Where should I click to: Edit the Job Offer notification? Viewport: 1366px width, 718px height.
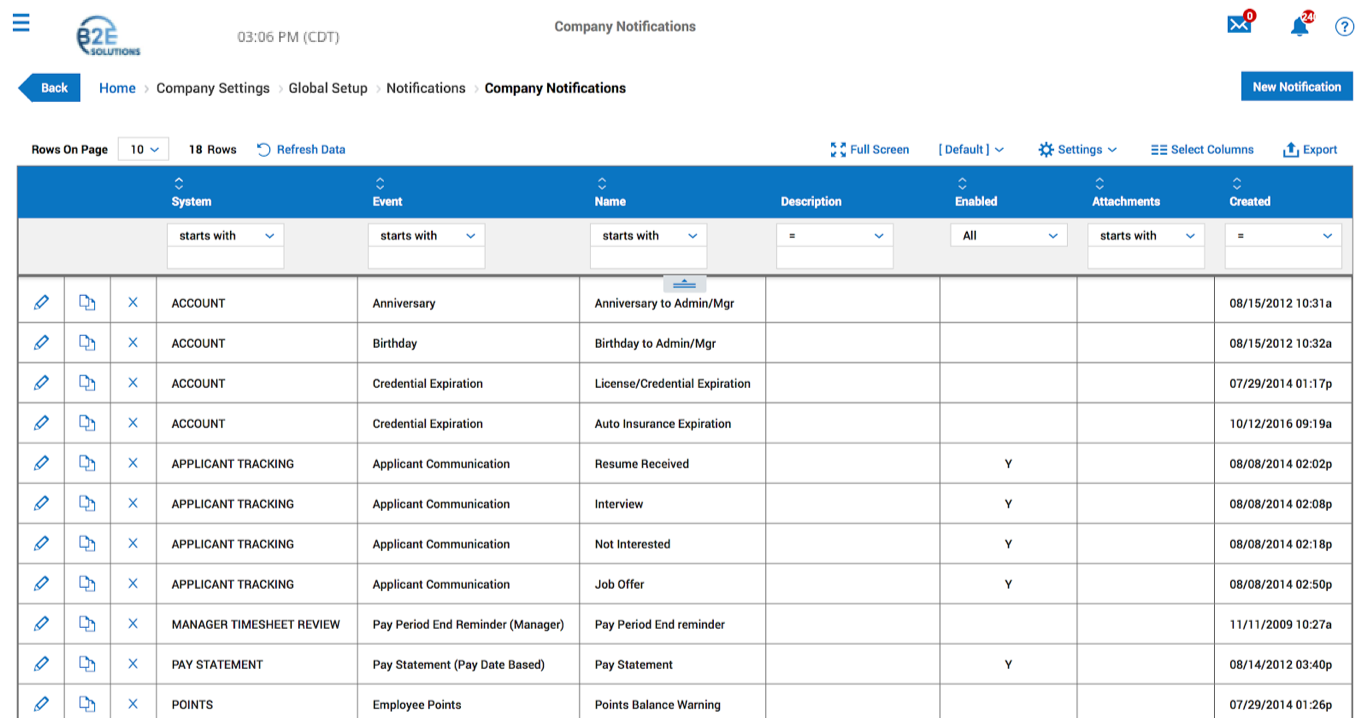coord(41,583)
